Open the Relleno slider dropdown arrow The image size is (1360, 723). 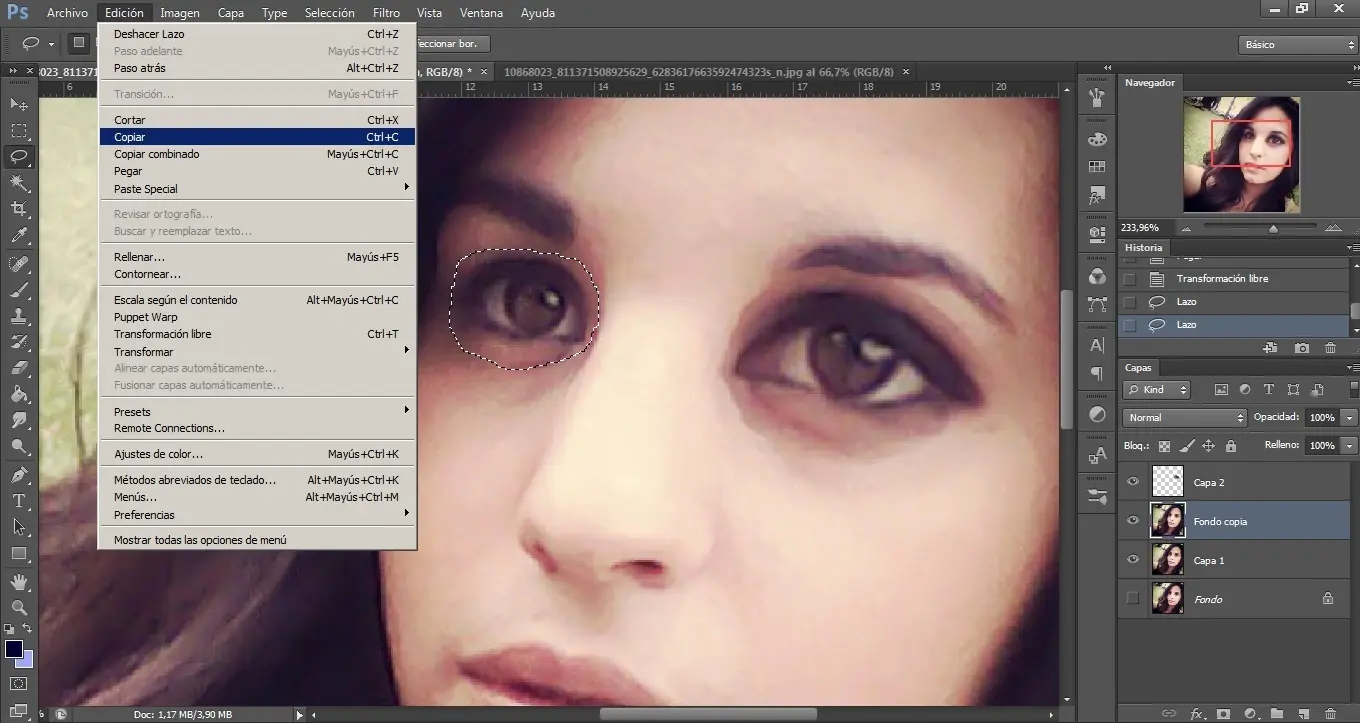pyautogui.click(x=1350, y=445)
